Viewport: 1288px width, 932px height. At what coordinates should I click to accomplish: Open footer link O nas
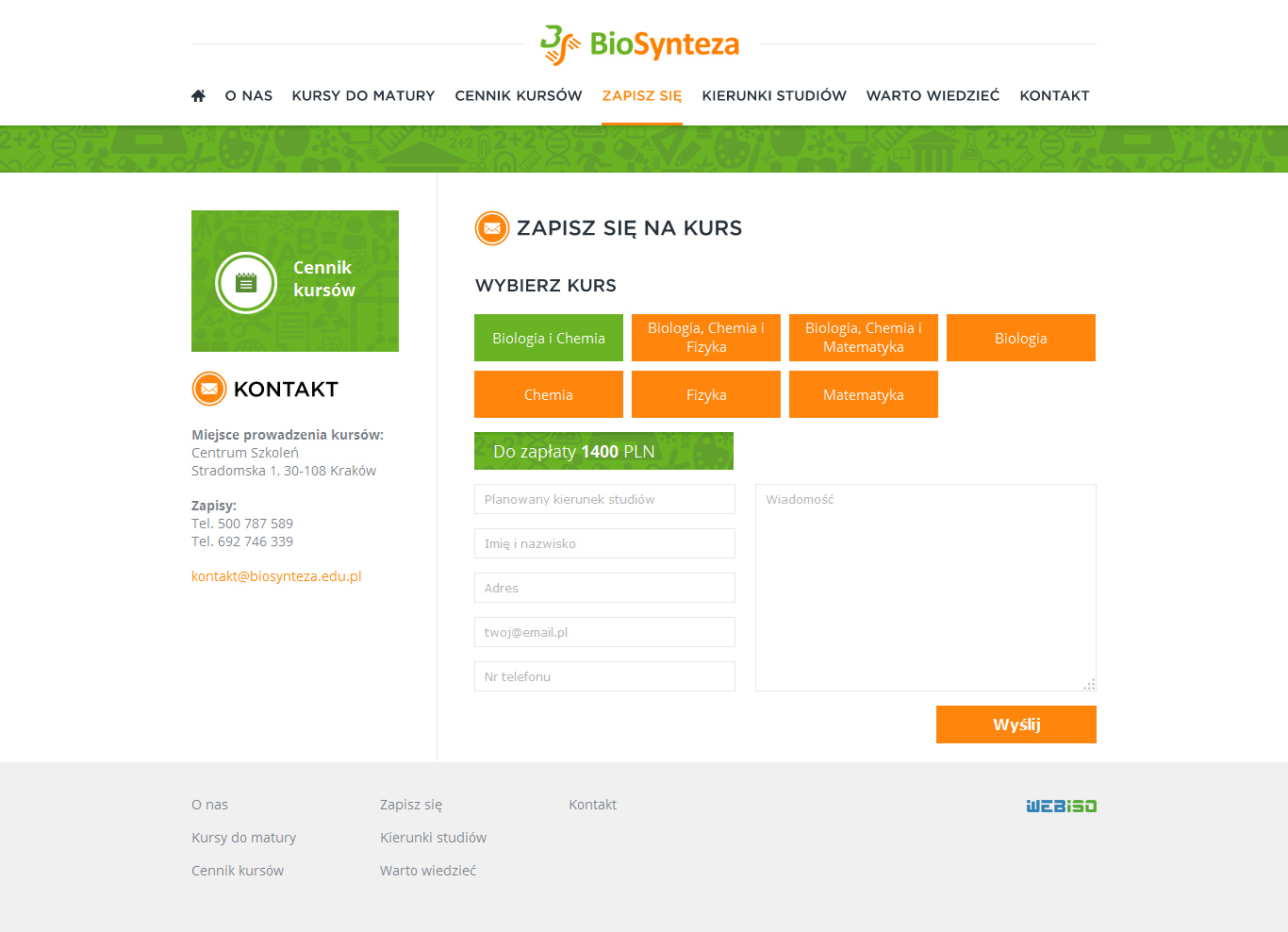(209, 805)
